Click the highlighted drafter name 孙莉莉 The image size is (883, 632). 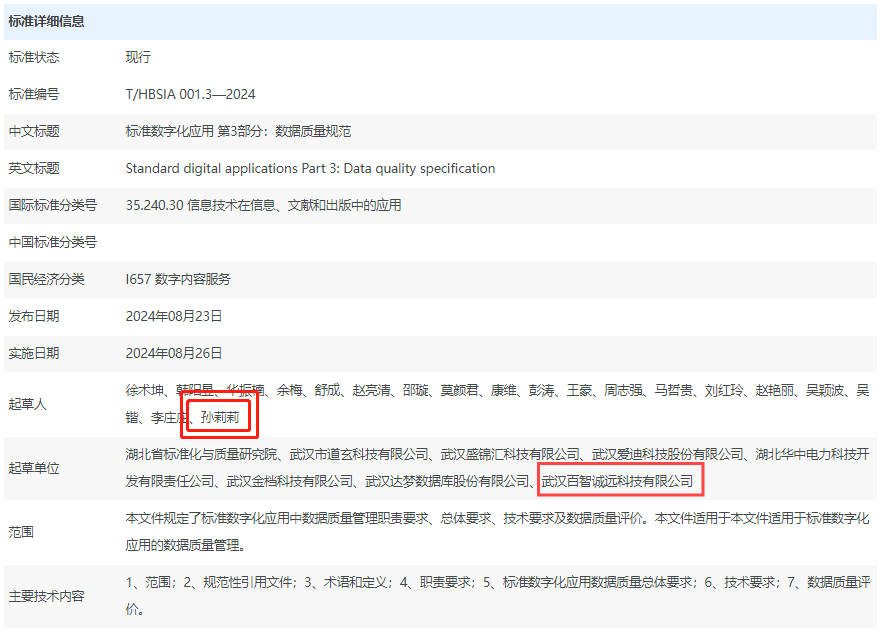pyautogui.click(x=220, y=417)
